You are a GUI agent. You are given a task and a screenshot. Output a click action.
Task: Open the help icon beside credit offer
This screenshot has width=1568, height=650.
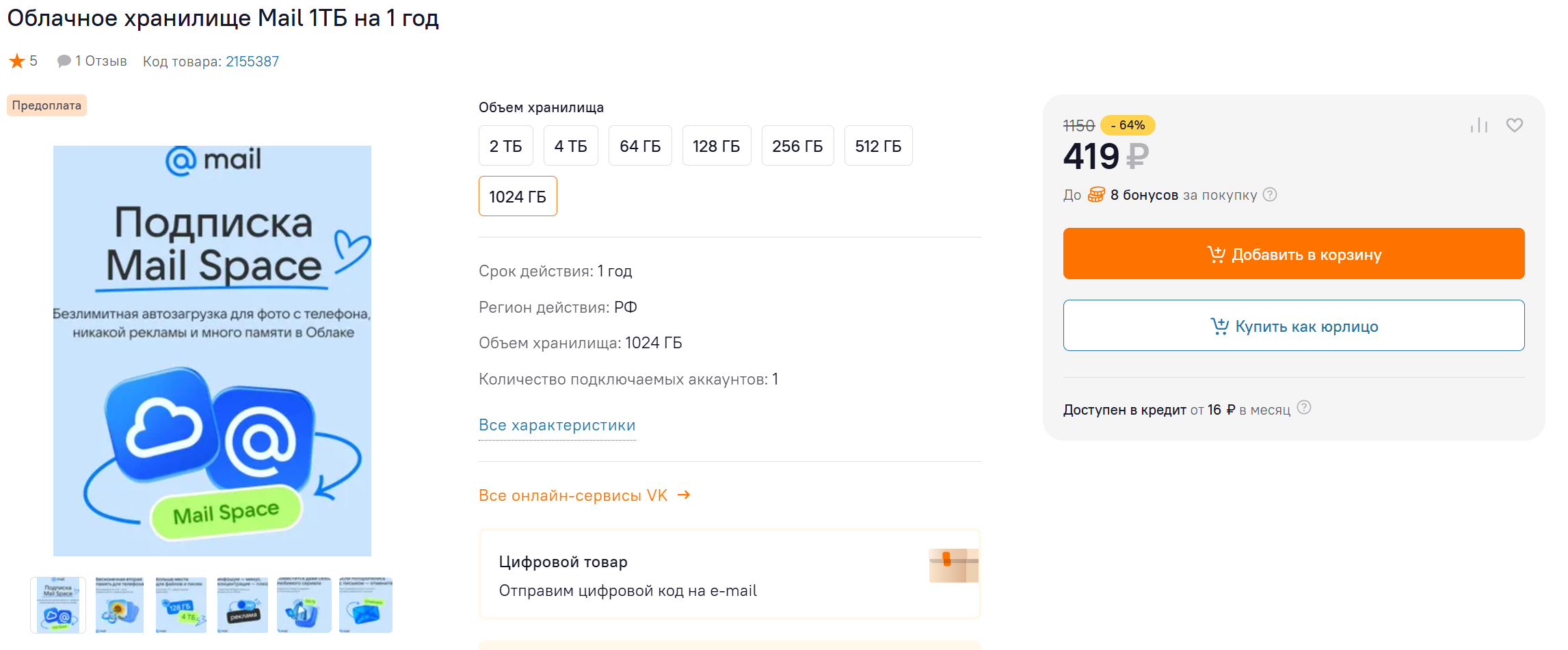tap(1304, 408)
